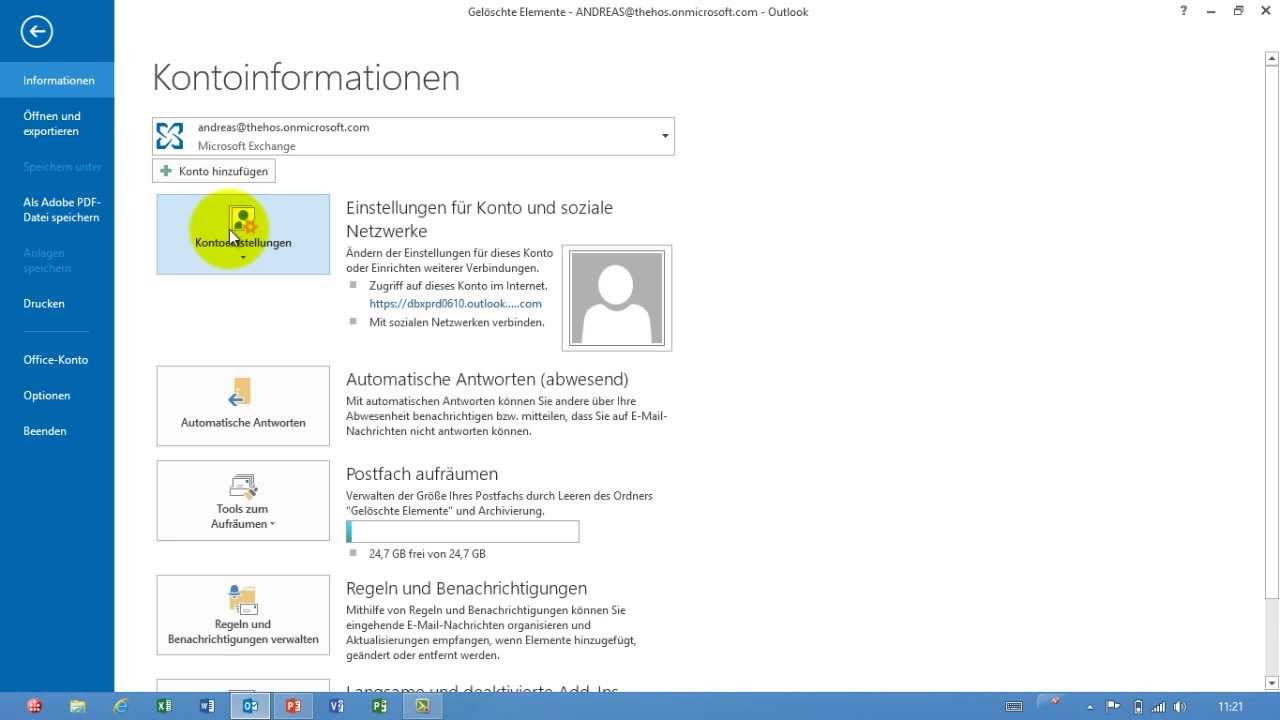Viewport: 1280px width, 720px height.
Task: Click the Action Center flag icon
Action: (1113, 707)
